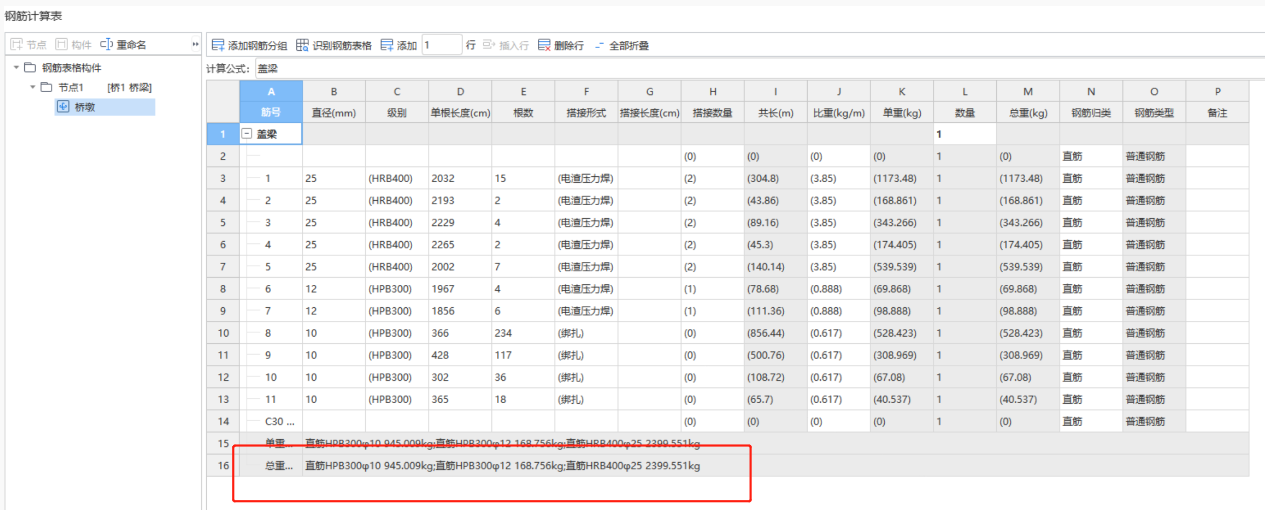
Task: Select the 桥墩 component icon in tree
Action: pyautogui.click(x=62, y=107)
